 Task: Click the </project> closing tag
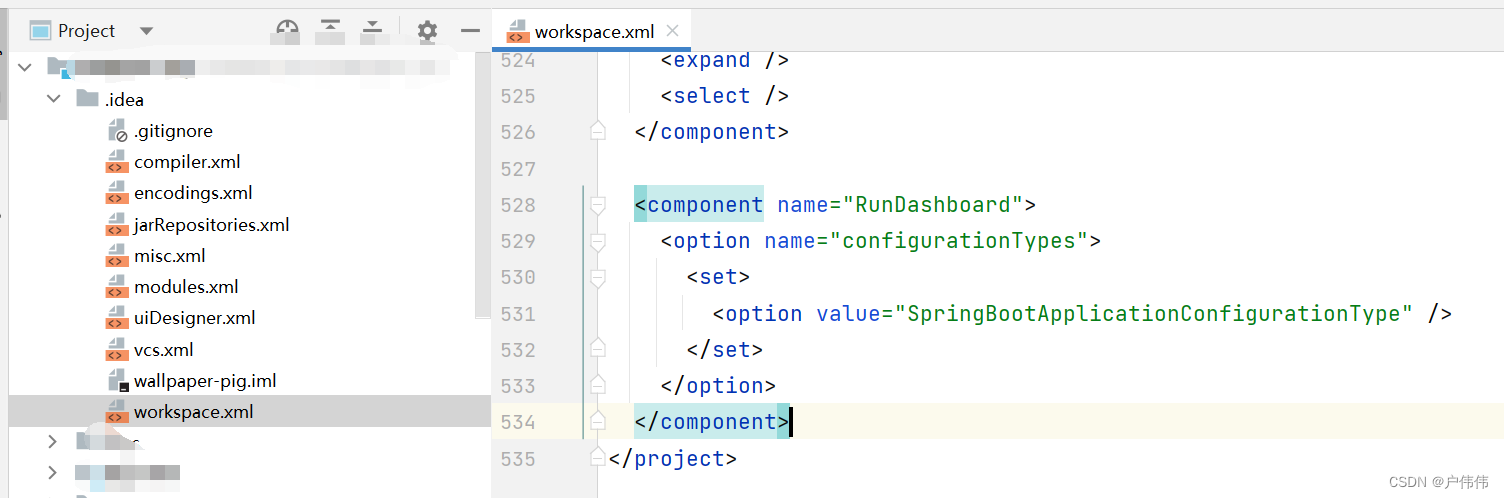tap(672, 458)
